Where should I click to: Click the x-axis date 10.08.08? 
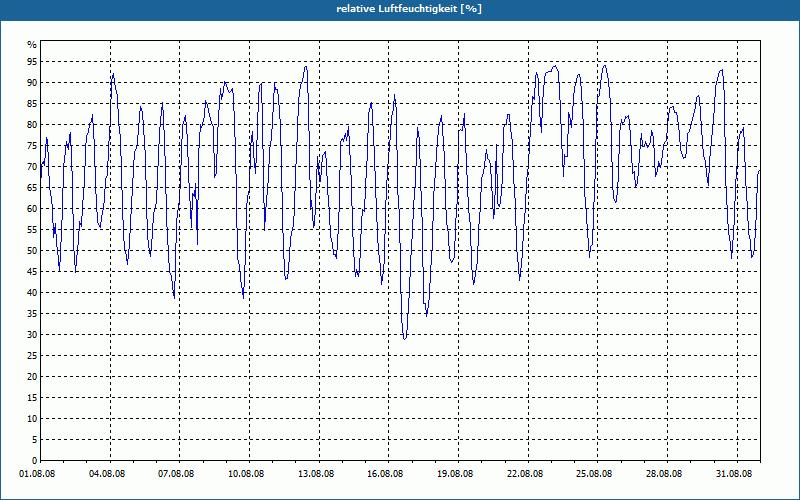pos(246,474)
